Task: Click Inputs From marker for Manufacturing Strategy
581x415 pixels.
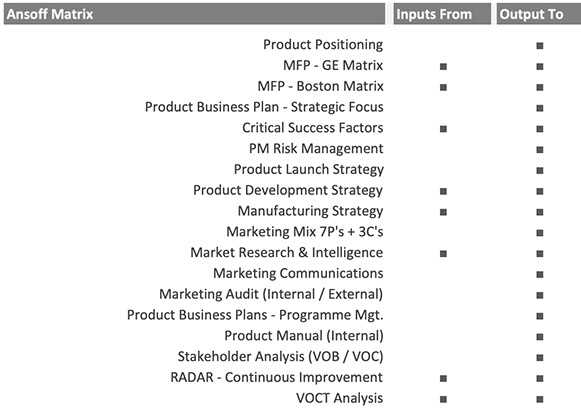Action: pos(443,212)
